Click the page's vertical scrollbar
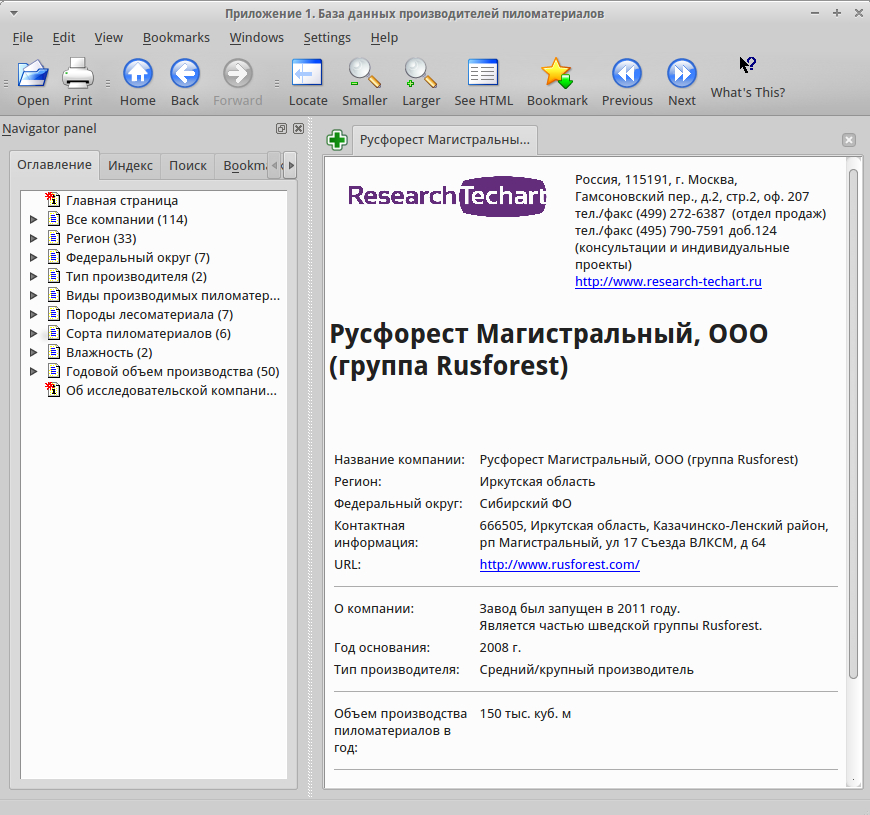This screenshot has width=870, height=815. click(853, 423)
